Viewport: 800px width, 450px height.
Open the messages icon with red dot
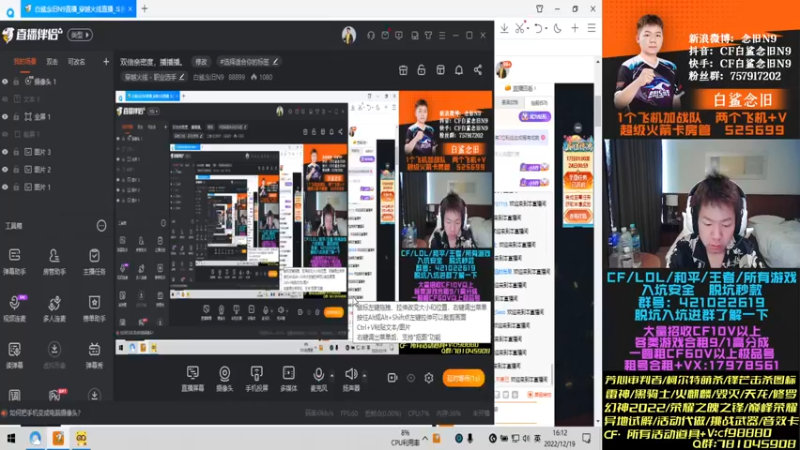385,35
